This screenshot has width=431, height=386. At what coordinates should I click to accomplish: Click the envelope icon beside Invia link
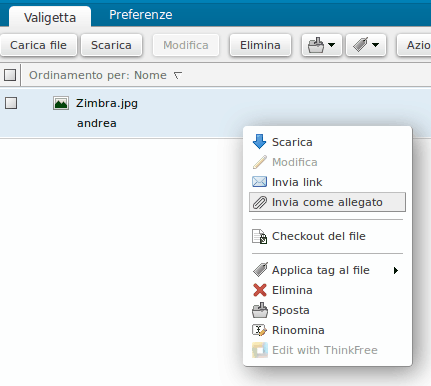[x=259, y=182]
